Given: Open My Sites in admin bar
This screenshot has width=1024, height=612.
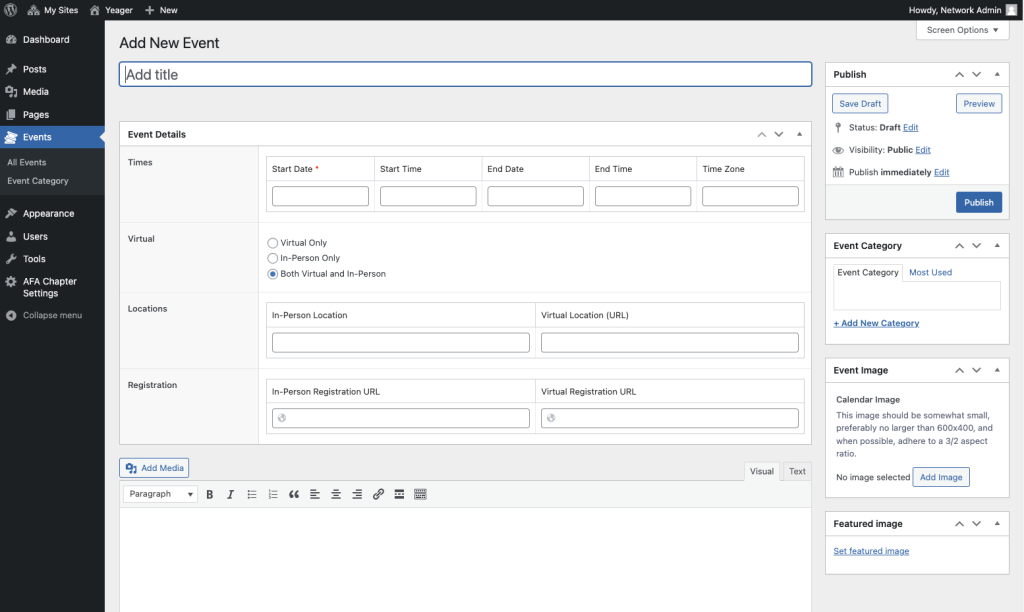Looking at the screenshot, I should (52, 10).
